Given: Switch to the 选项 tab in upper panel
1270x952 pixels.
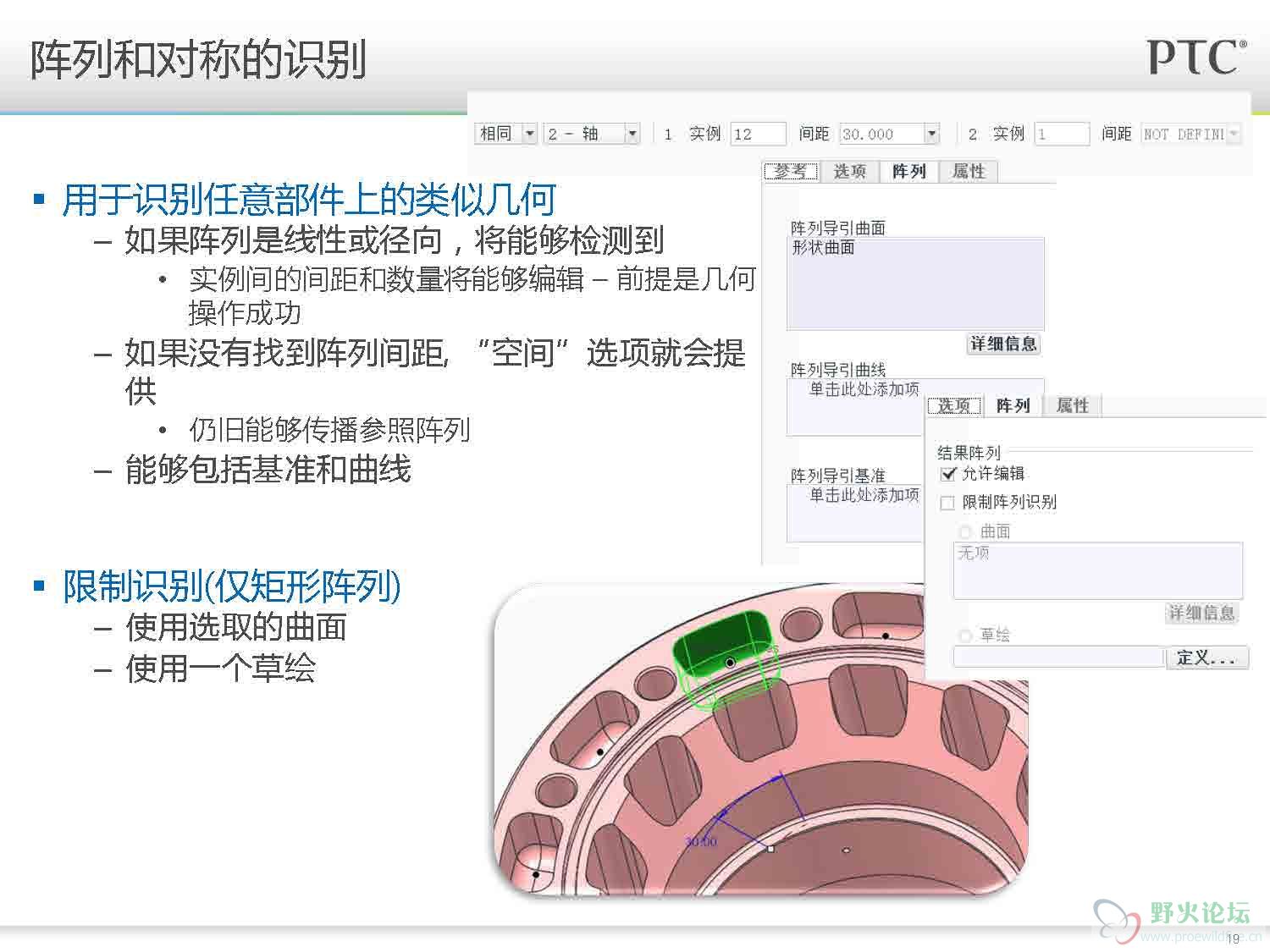Looking at the screenshot, I should pyautogui.click(x=849, y=171).
